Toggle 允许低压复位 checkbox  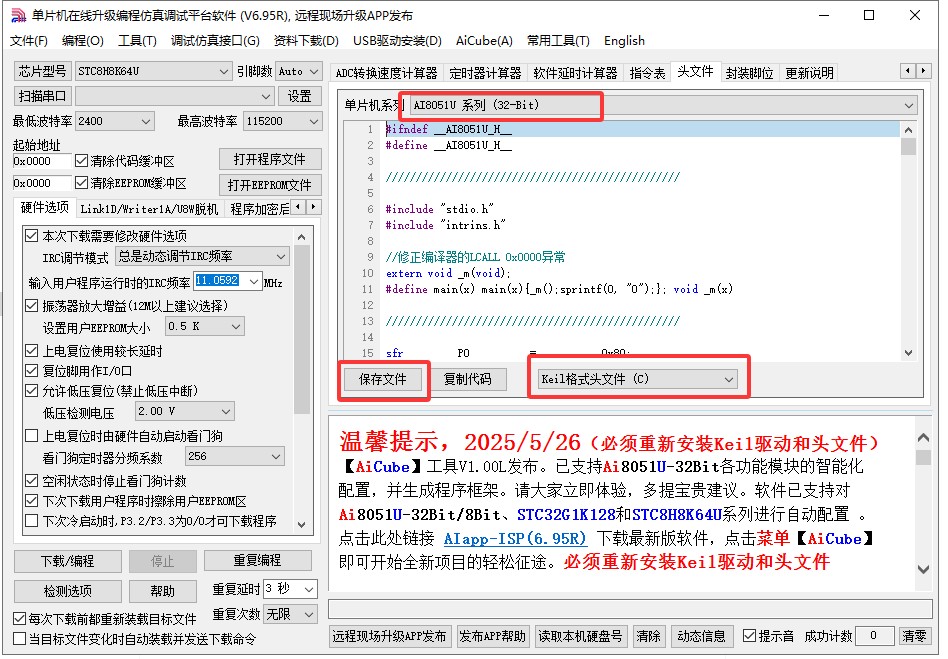tap(31, 391)
